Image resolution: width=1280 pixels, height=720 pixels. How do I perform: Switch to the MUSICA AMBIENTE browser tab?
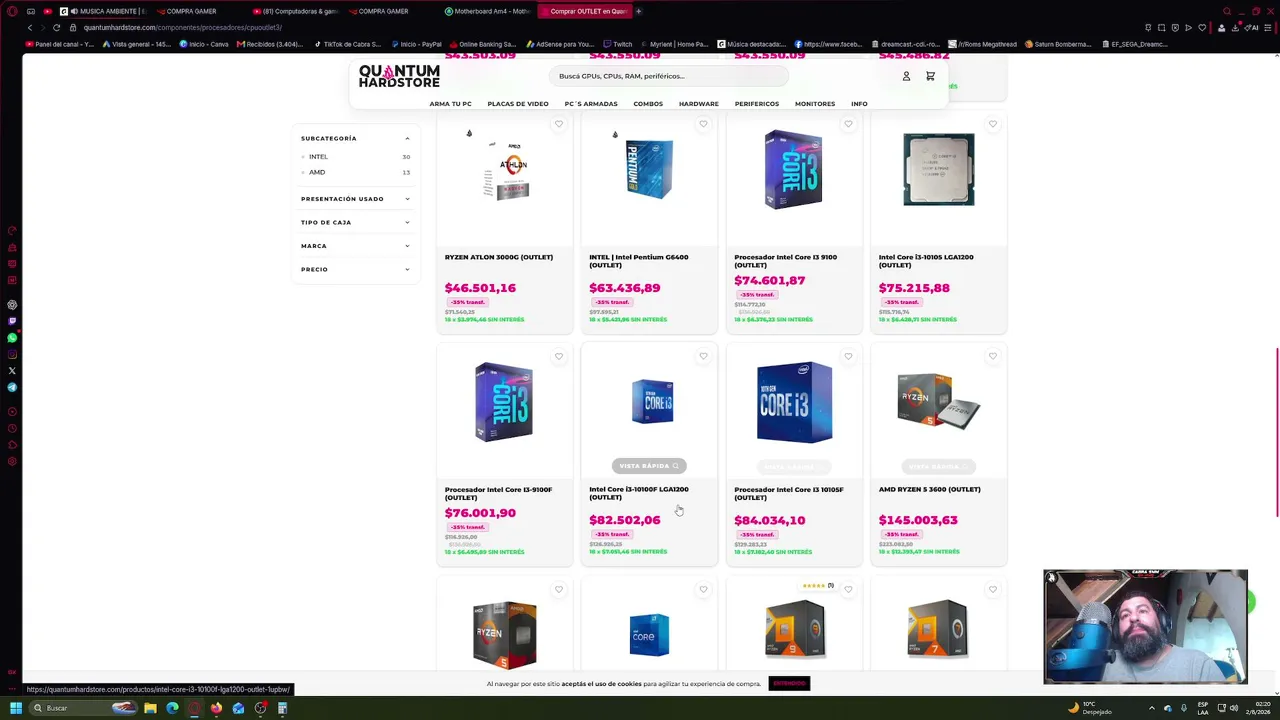102,11
